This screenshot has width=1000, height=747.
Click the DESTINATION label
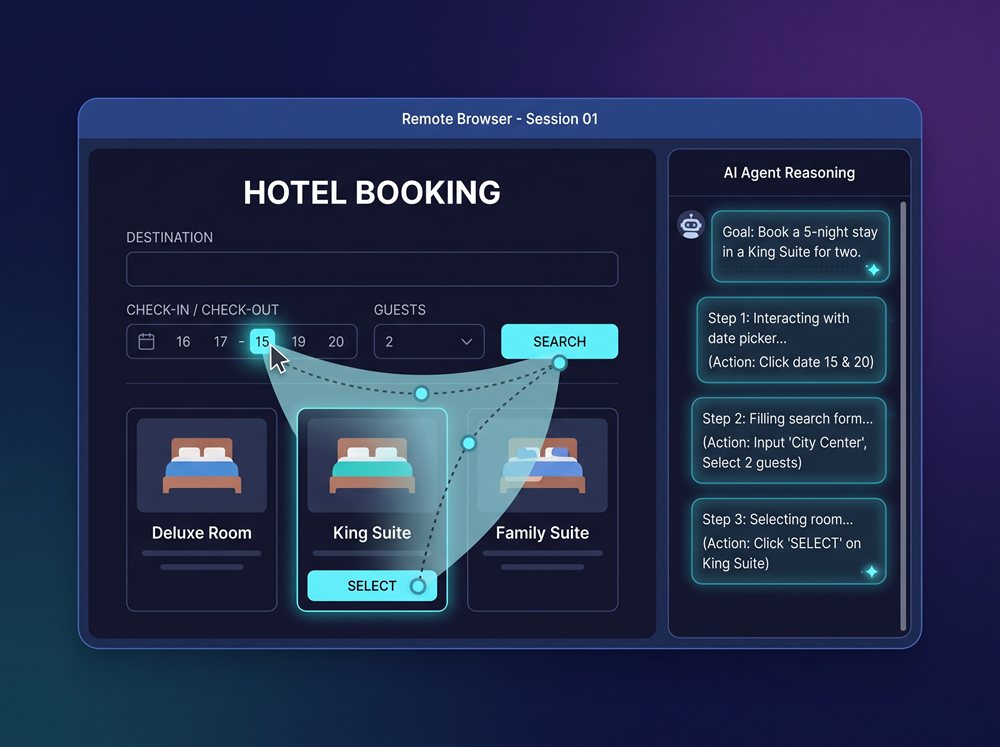(170, 237)
